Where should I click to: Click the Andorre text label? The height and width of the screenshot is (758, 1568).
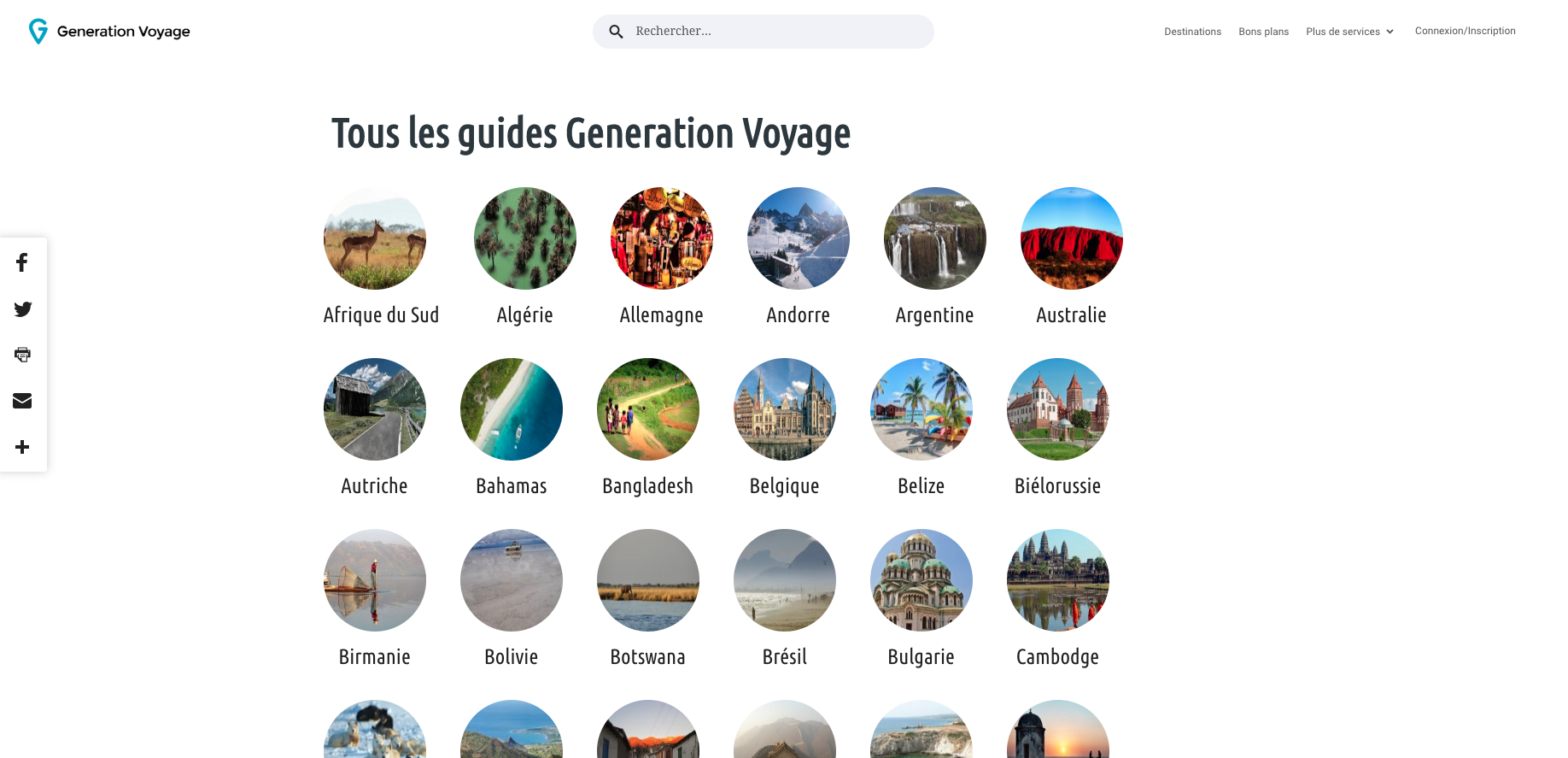(x=799, y=315)
